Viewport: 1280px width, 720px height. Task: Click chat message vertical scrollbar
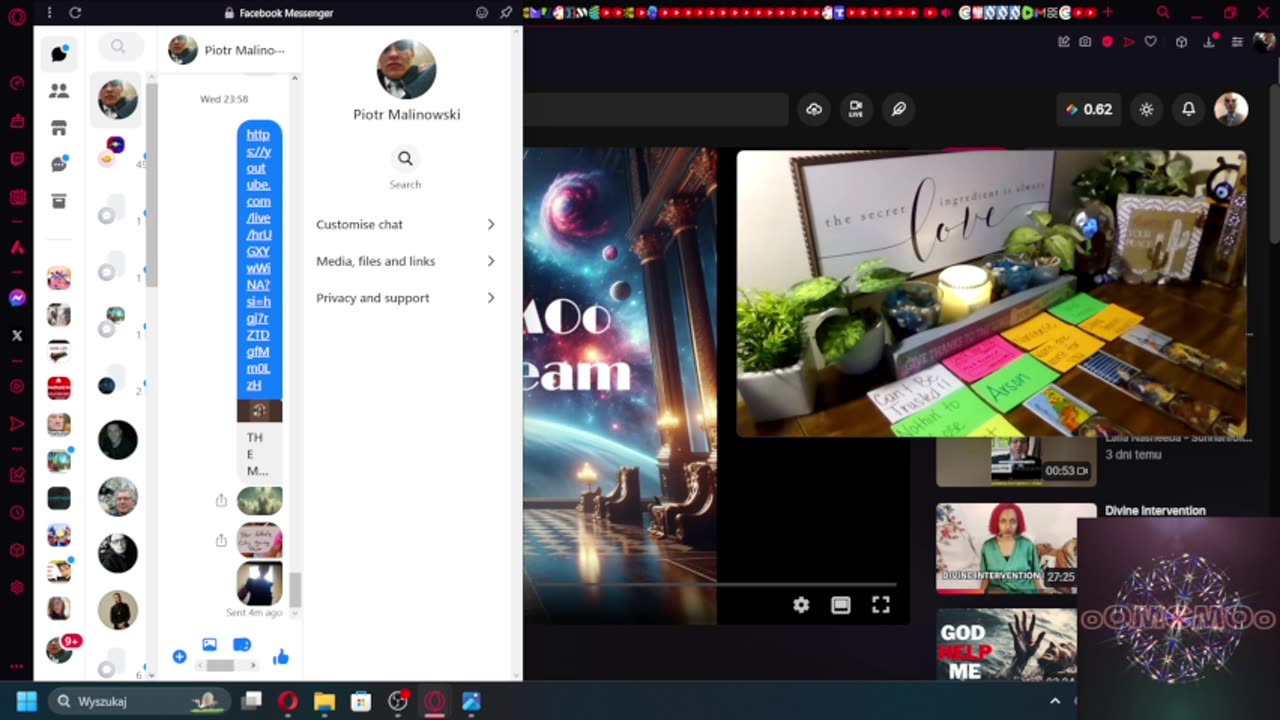point(296,590)
